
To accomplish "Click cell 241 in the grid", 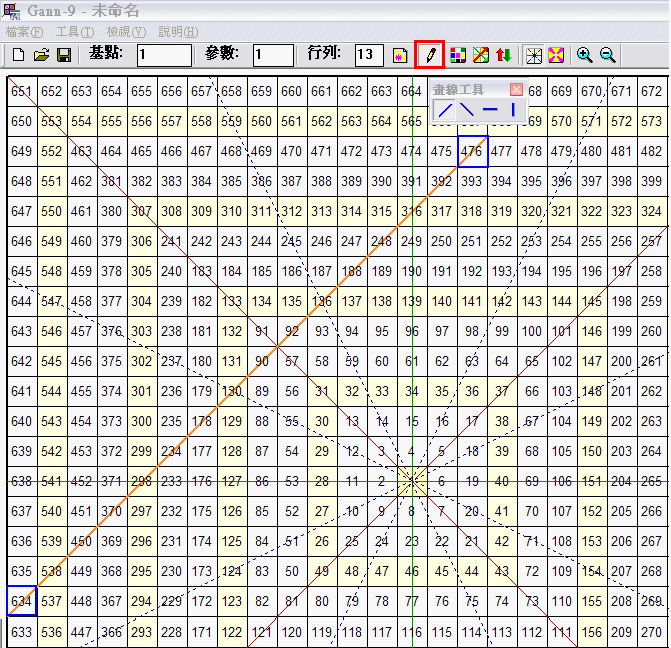I will coord(172,241).
